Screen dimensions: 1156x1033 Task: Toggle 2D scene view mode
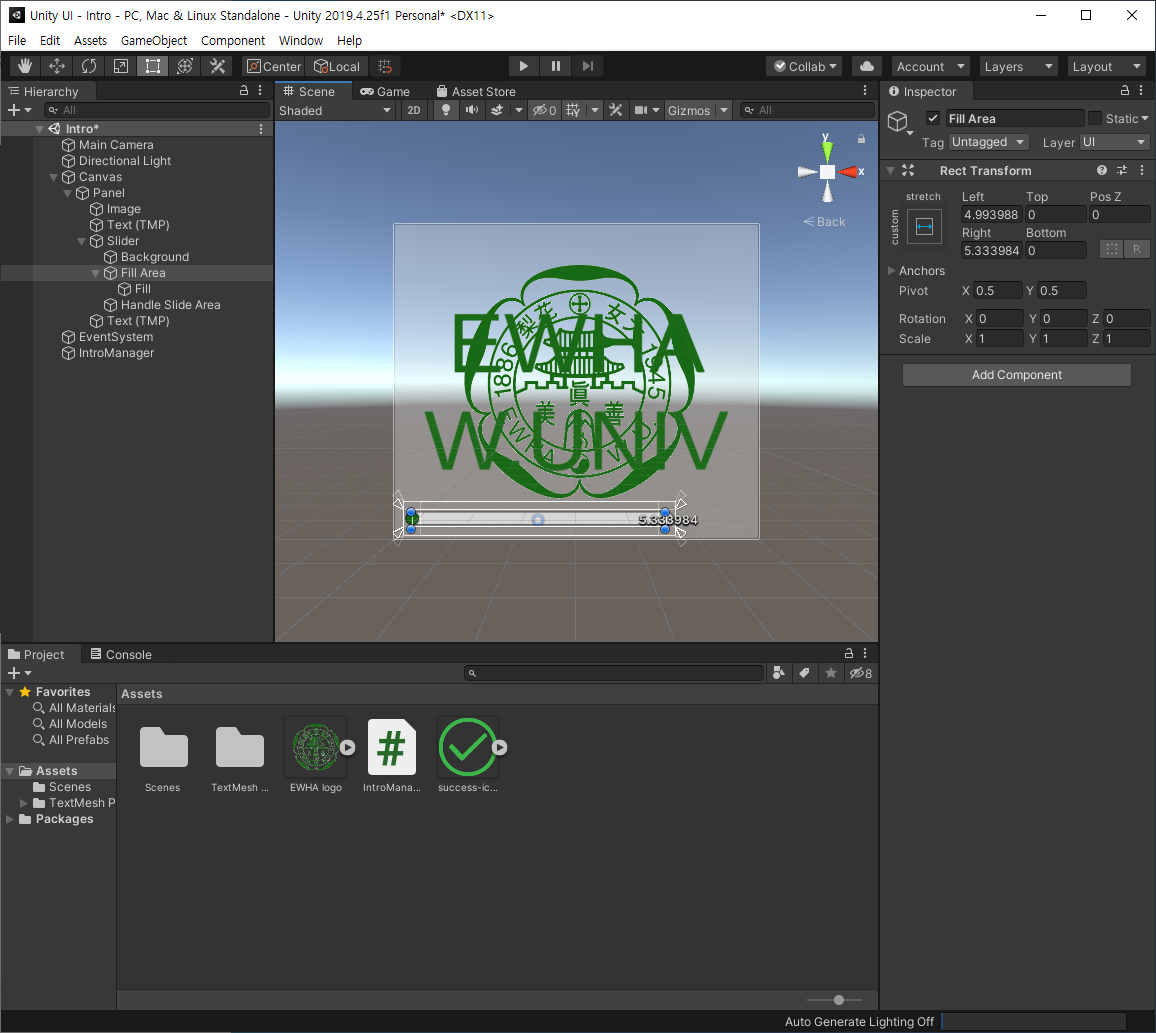click(x=414, y=110)
